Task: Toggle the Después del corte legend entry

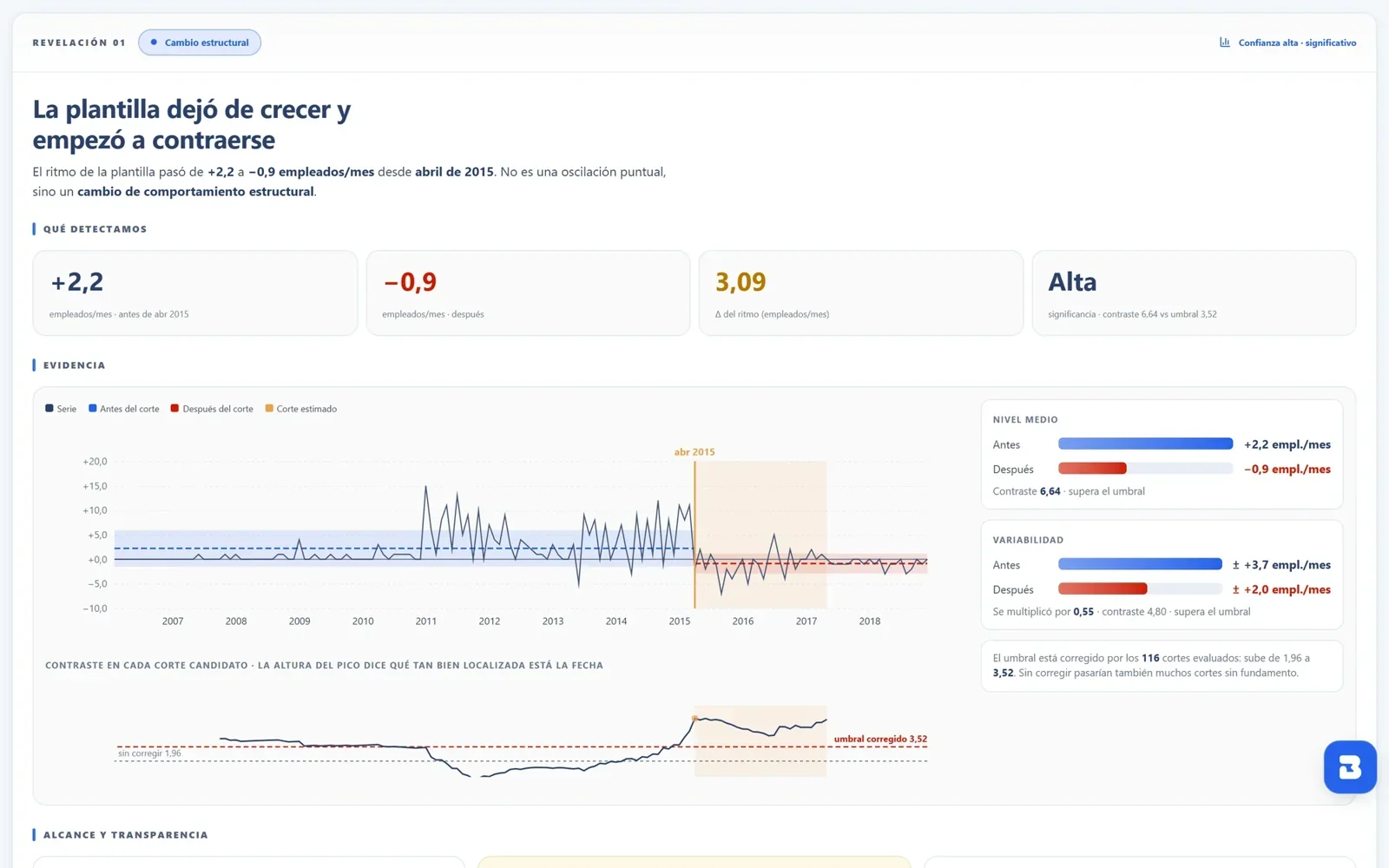Action: 212,409
